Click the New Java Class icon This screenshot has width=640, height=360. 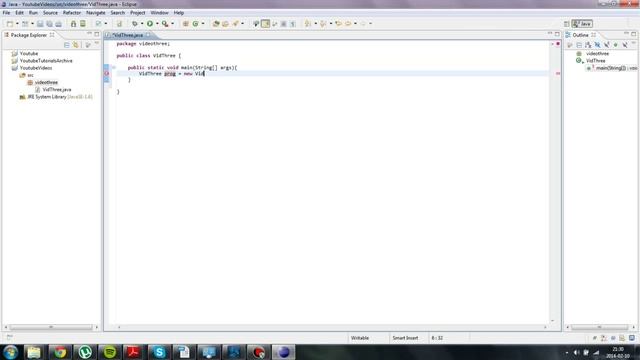[x=196, y=24]
